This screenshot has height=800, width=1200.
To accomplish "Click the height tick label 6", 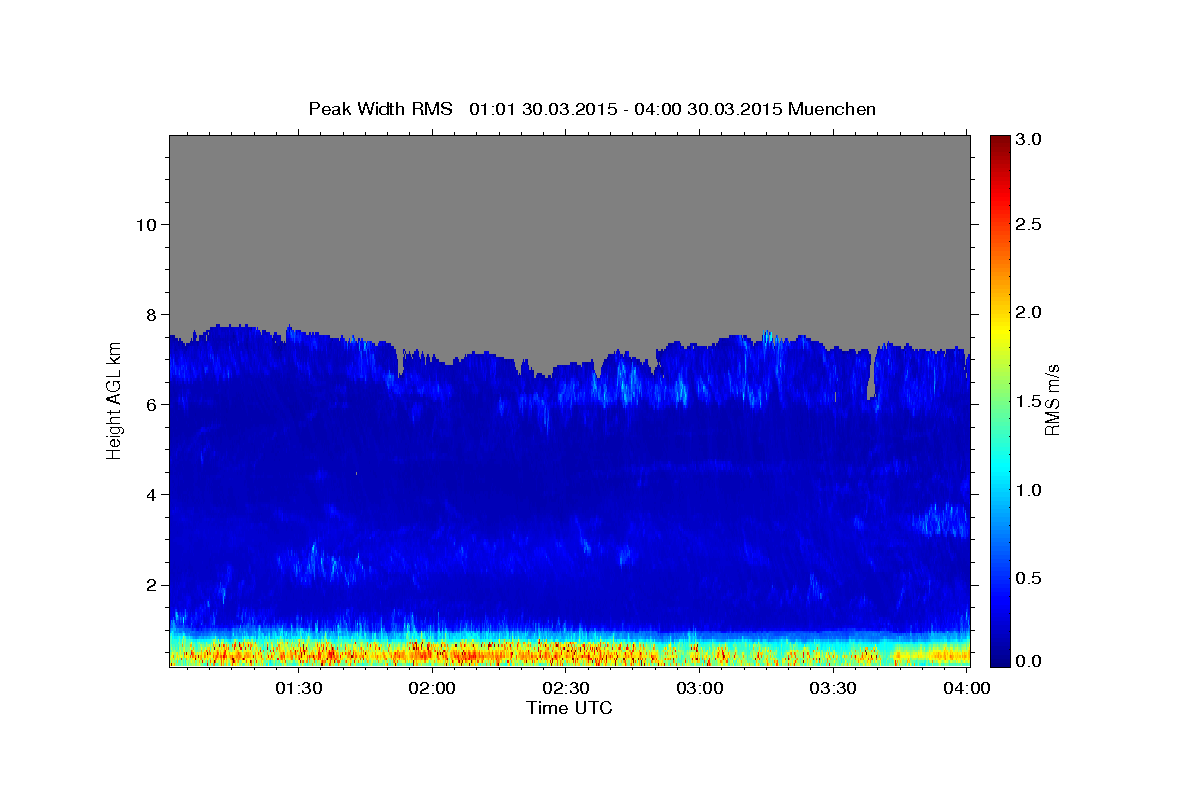I will (x=149, y=404).
